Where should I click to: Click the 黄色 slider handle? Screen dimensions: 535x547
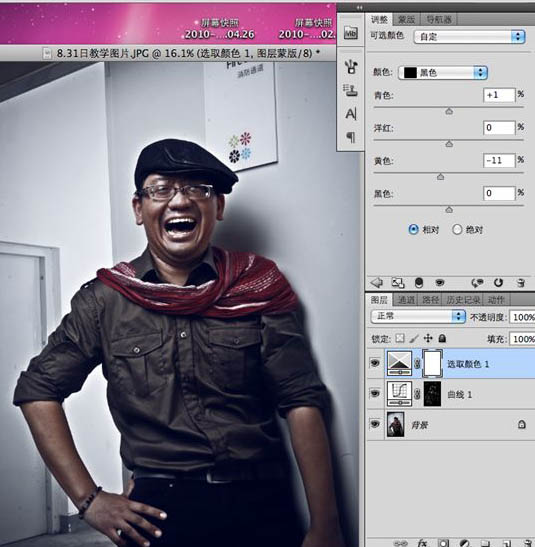tap(440, 177)
